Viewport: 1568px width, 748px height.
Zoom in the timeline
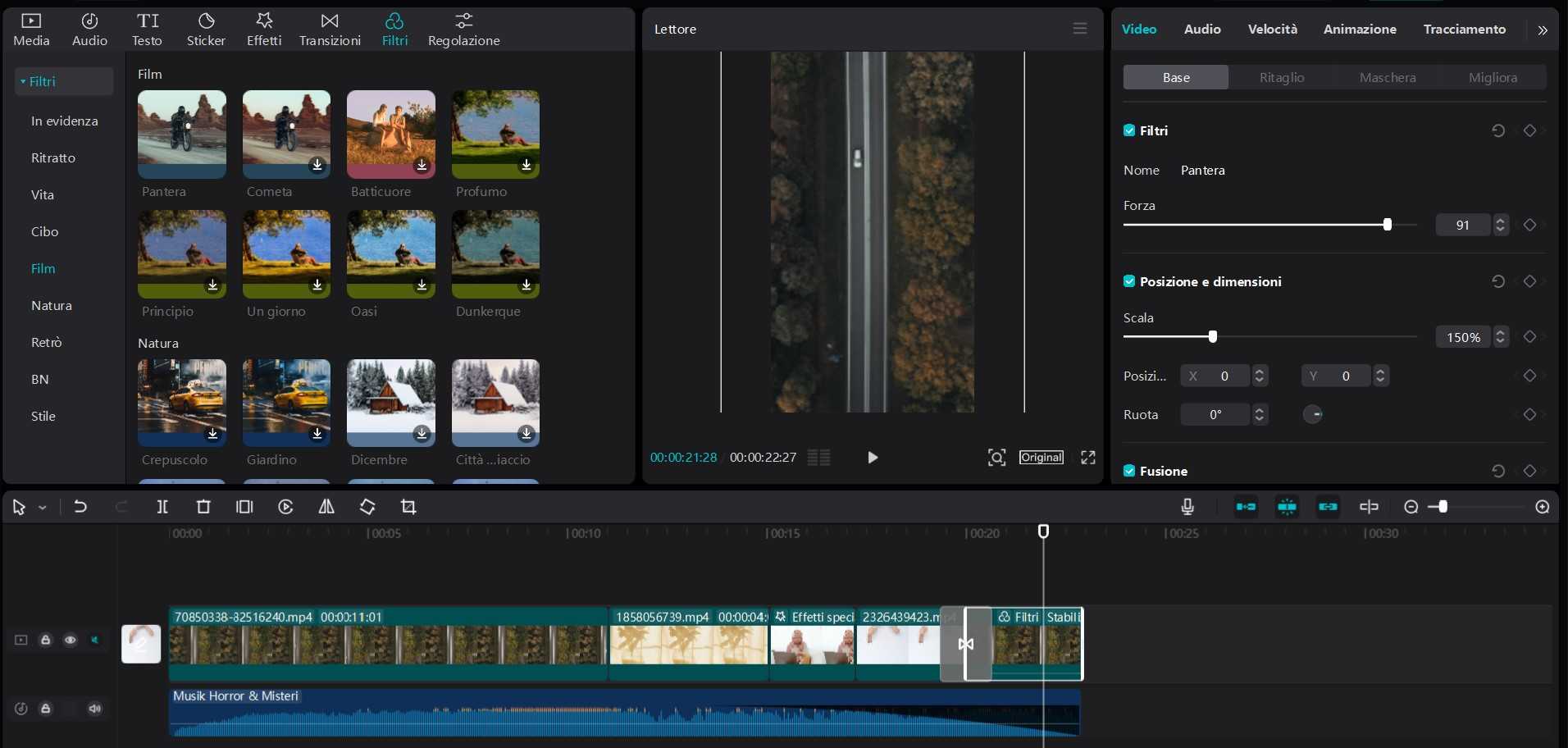[1543, 507]
